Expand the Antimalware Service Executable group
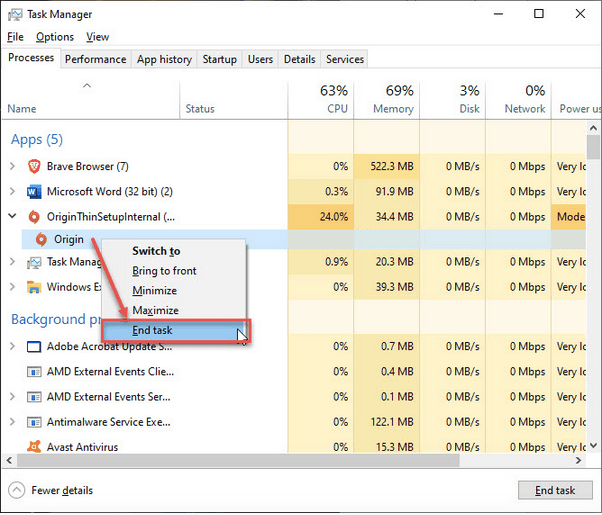The width and height of the screenshot is (602, 515). (12, 422)
